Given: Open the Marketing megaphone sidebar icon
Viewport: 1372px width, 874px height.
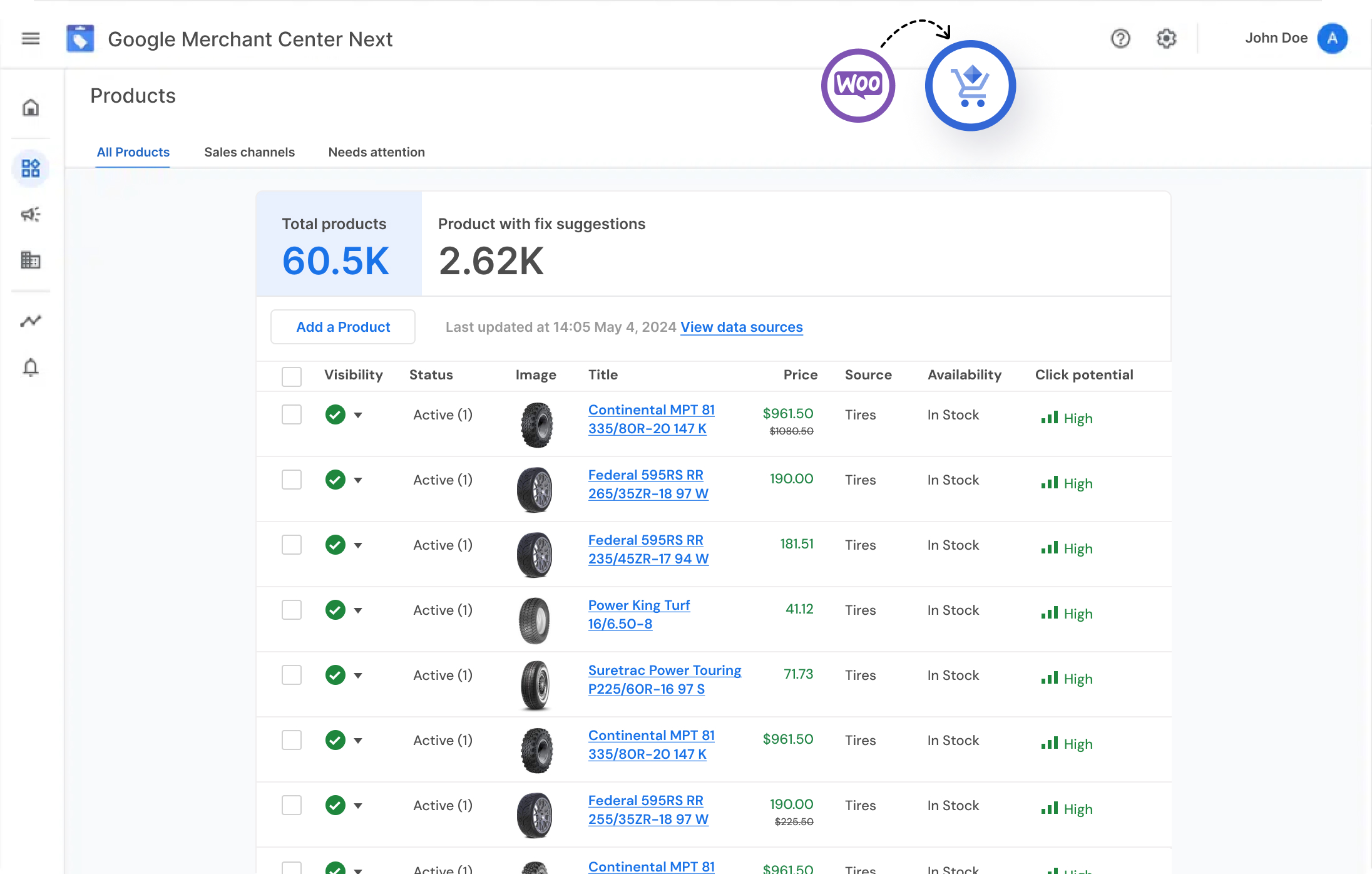Looking at the screenshot, I should [x=31, y=214].
